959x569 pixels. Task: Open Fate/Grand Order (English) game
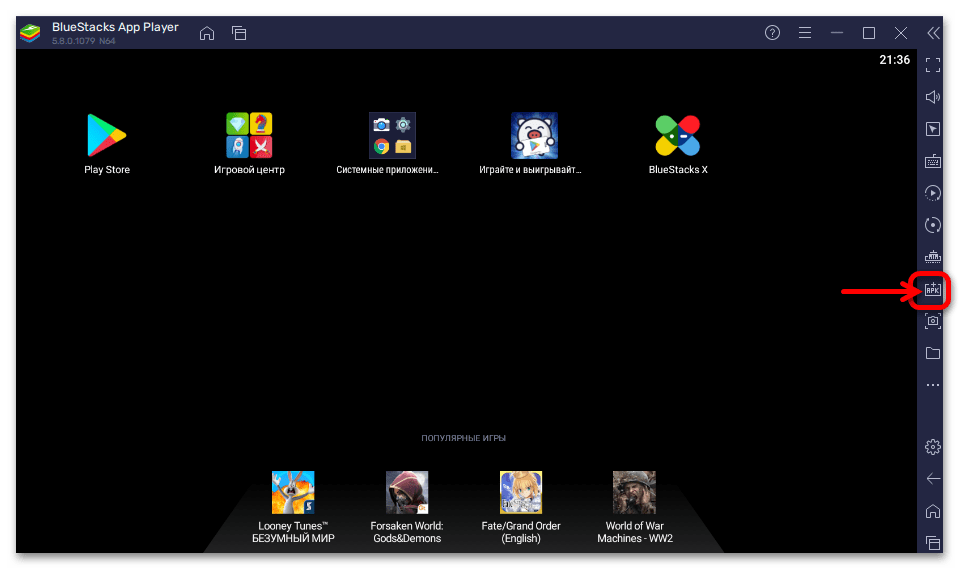520,492
